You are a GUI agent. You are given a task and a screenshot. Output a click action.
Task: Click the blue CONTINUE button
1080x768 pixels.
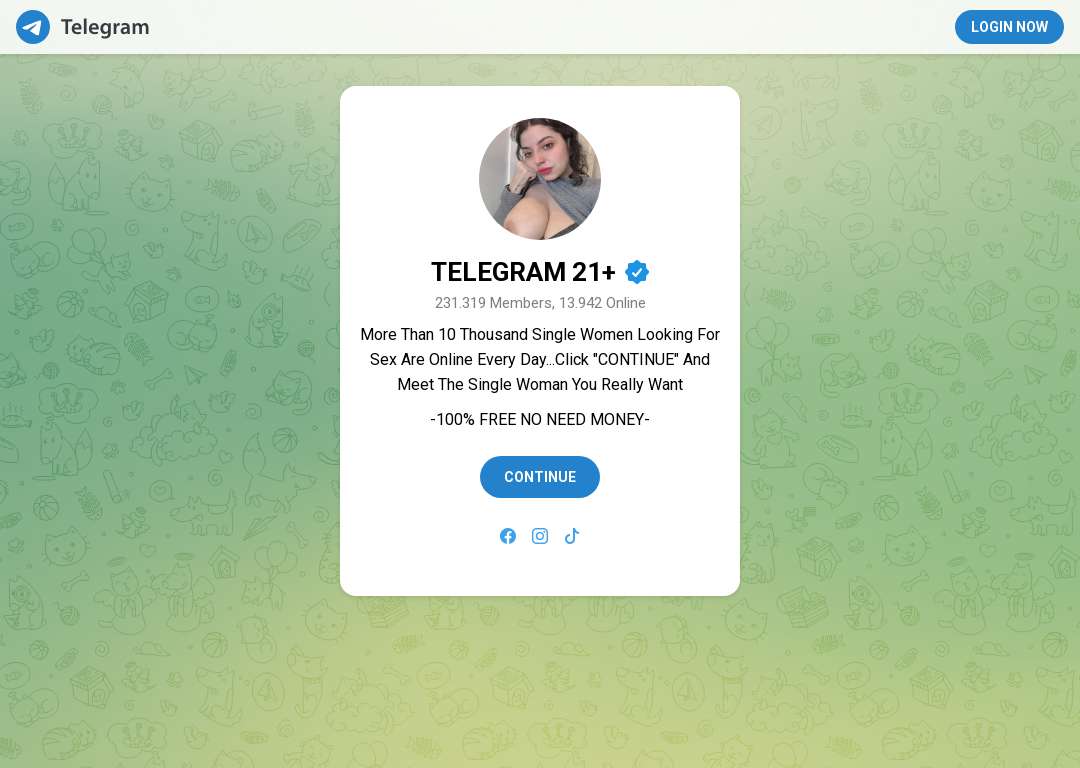(540, 477)
